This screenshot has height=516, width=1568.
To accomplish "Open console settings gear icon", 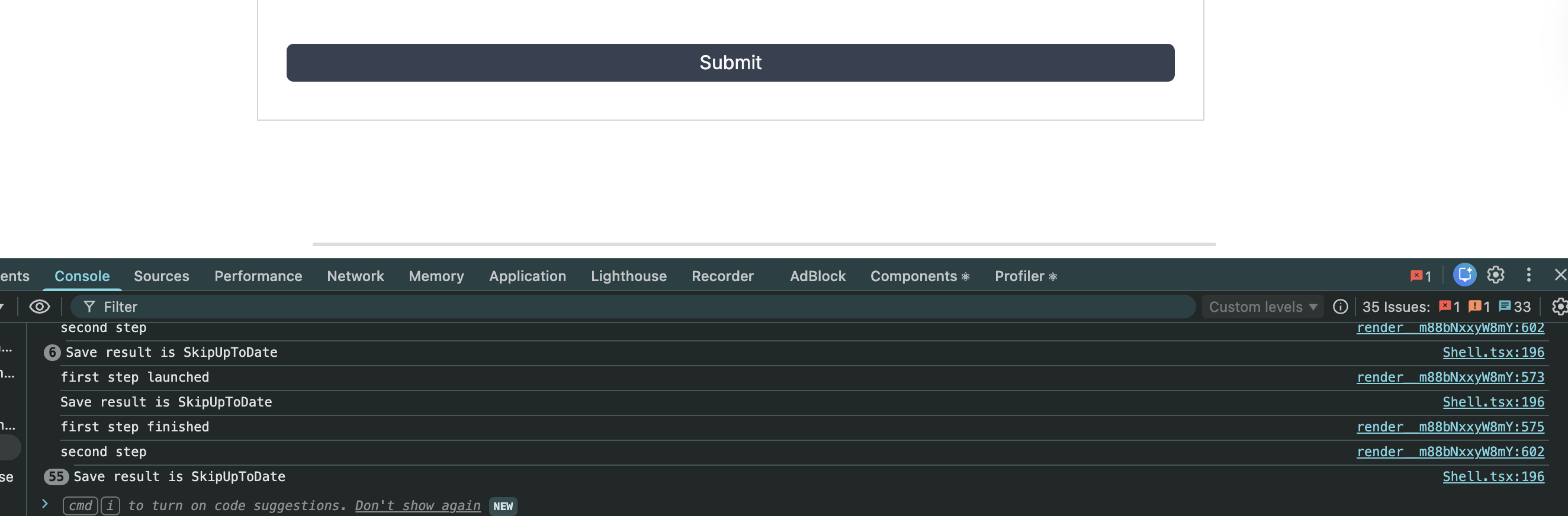I will 1559,307.
